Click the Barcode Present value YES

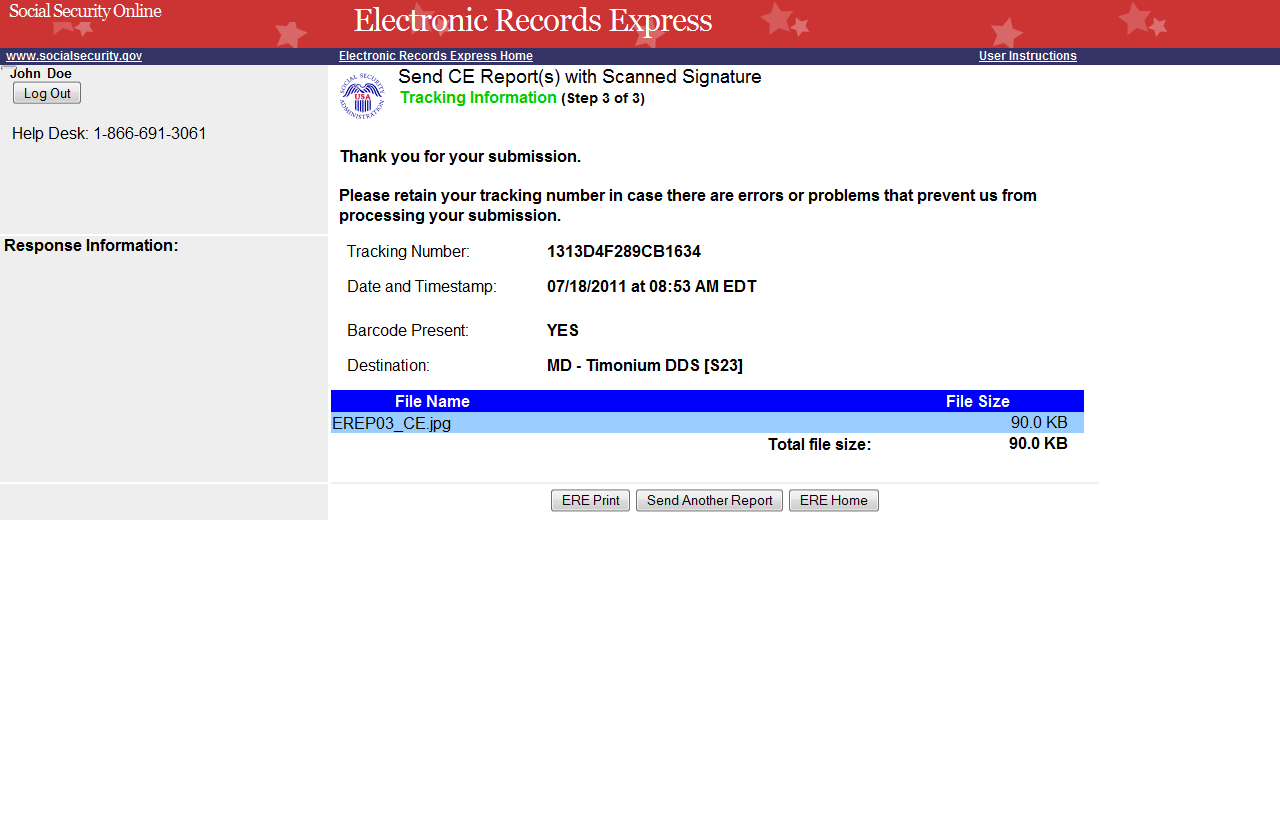[x=563, y=331]
